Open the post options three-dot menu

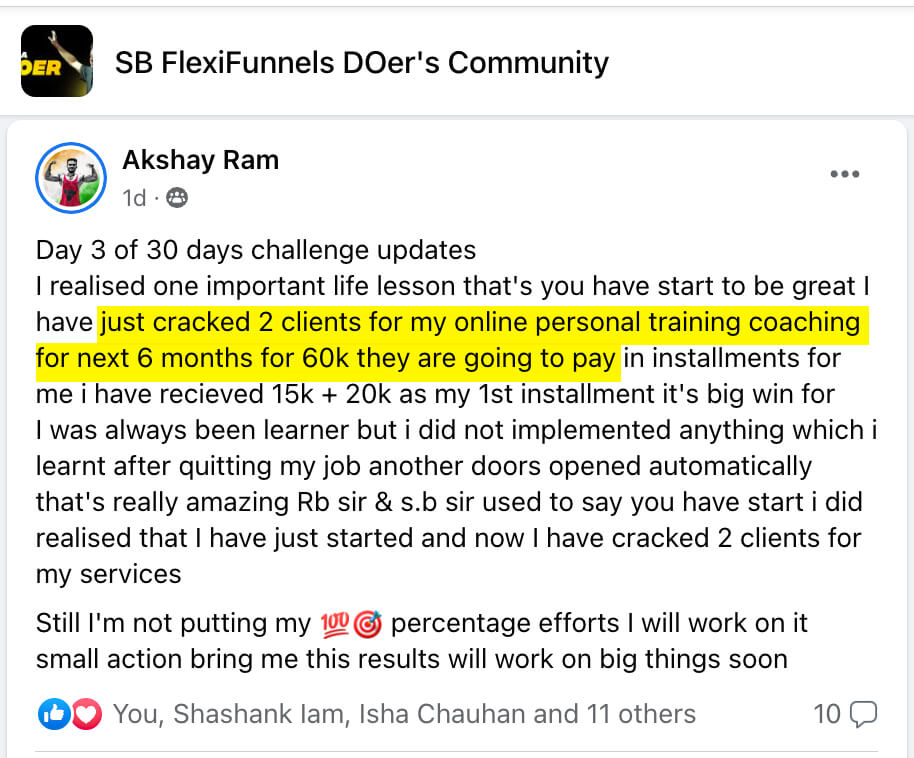point(845,173)
